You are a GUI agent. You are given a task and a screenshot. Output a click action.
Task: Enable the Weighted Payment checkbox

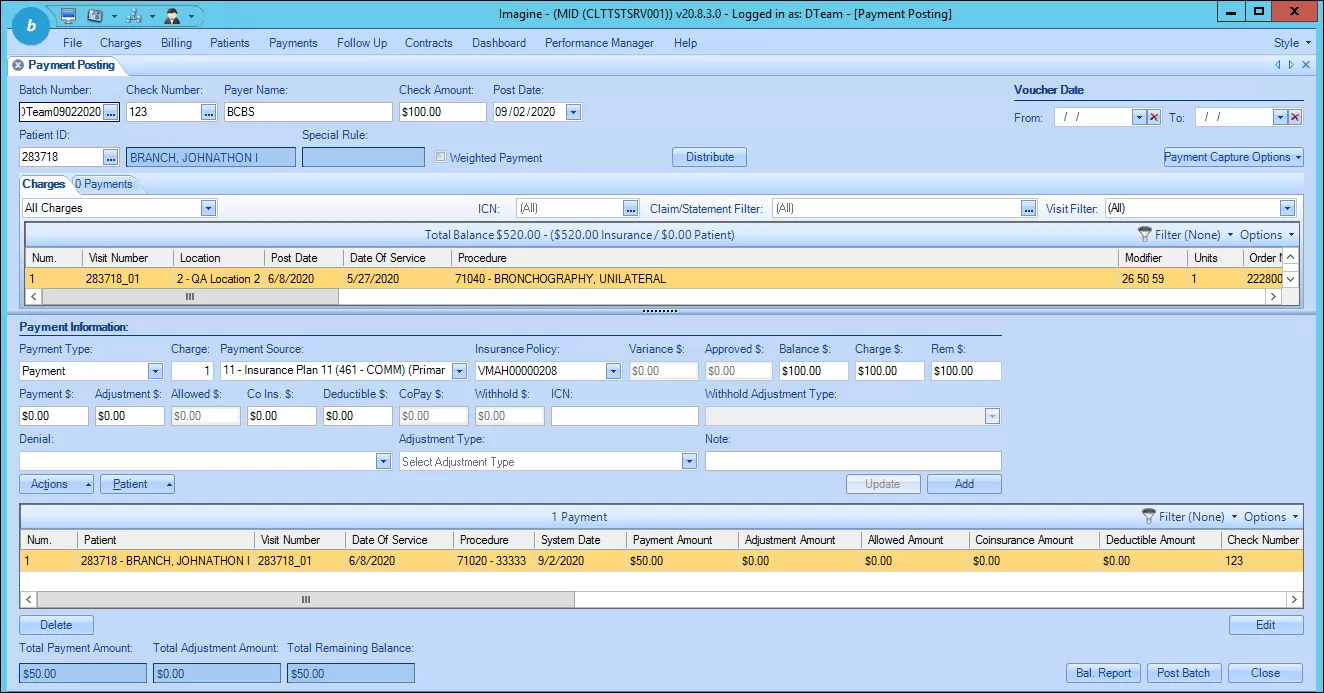click(x=440, y=157)
